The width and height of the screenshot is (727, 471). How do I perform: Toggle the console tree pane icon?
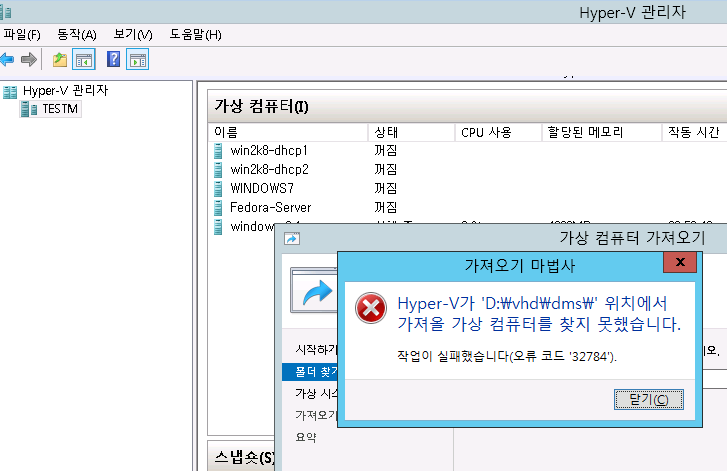(84, 59)
